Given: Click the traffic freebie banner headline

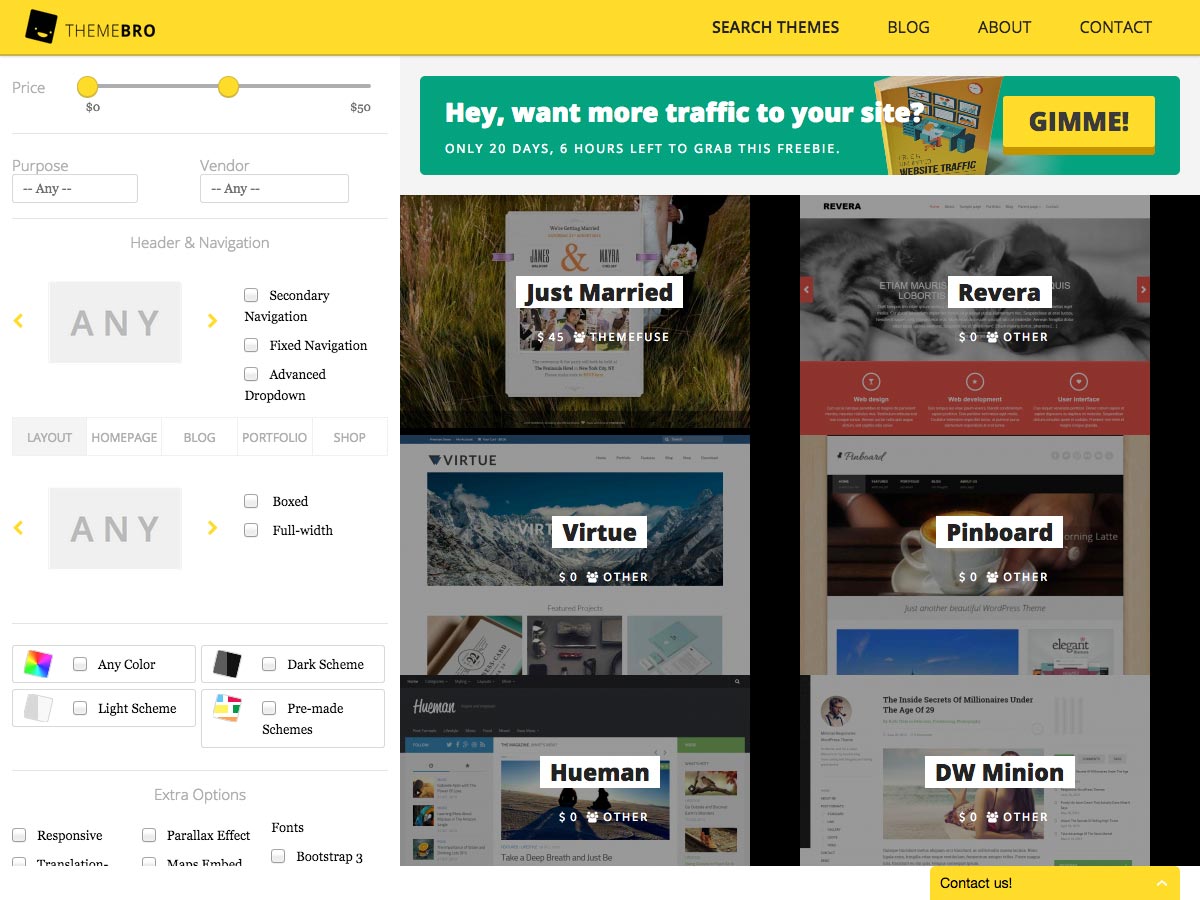Looking at the screenshot, I should pos(684,112).
